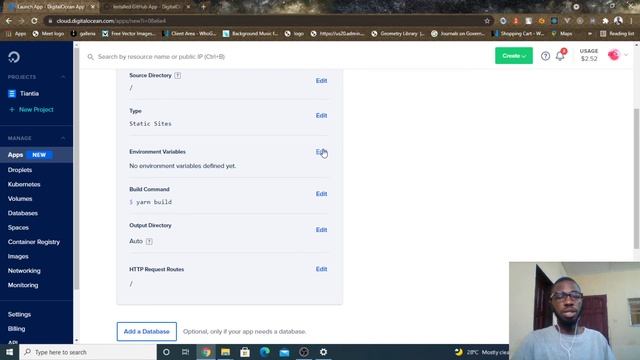Click the Windows taskbar search box

[88, 352]
